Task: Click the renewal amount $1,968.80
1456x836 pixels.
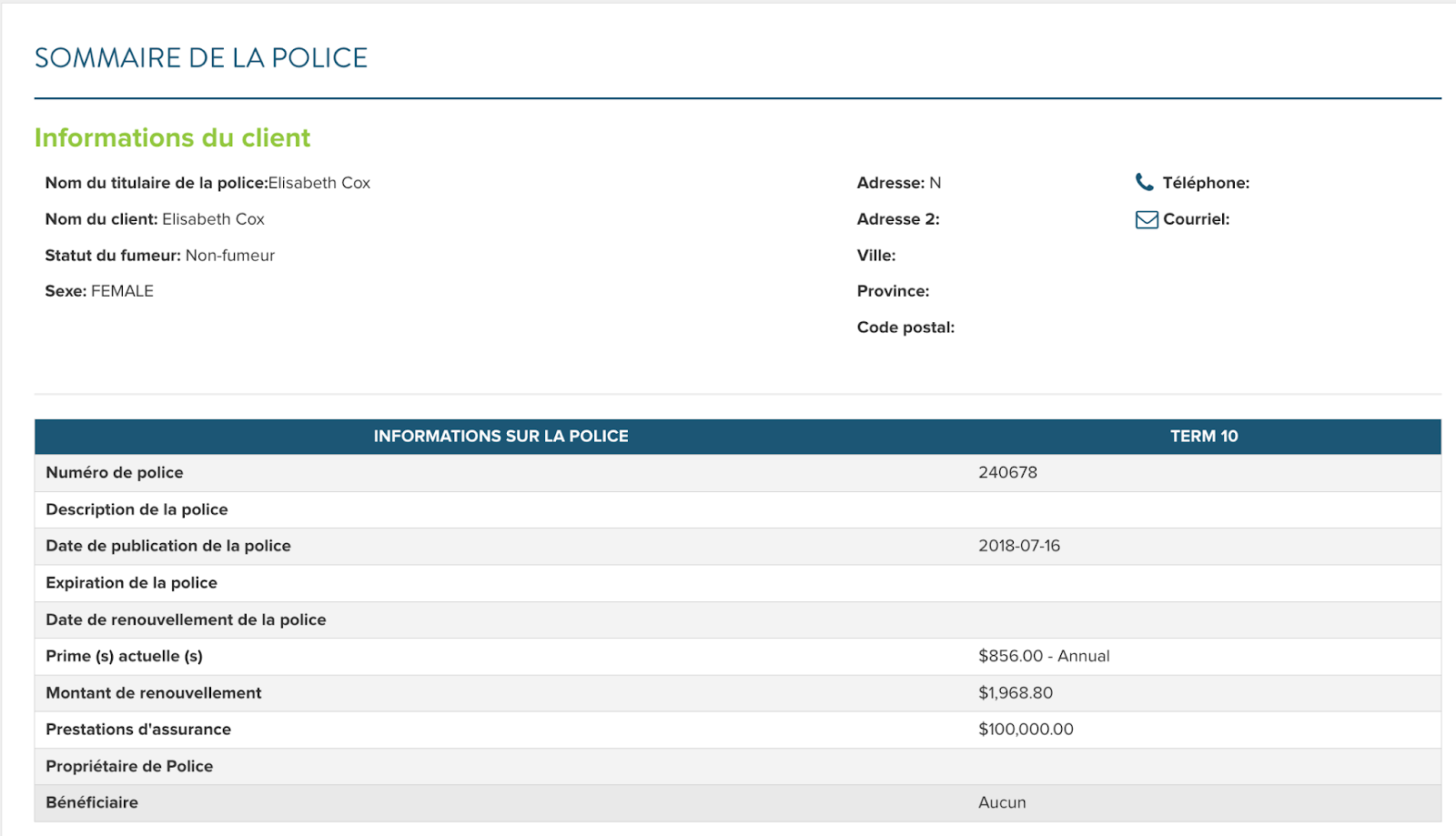Action: (1016, 693)
